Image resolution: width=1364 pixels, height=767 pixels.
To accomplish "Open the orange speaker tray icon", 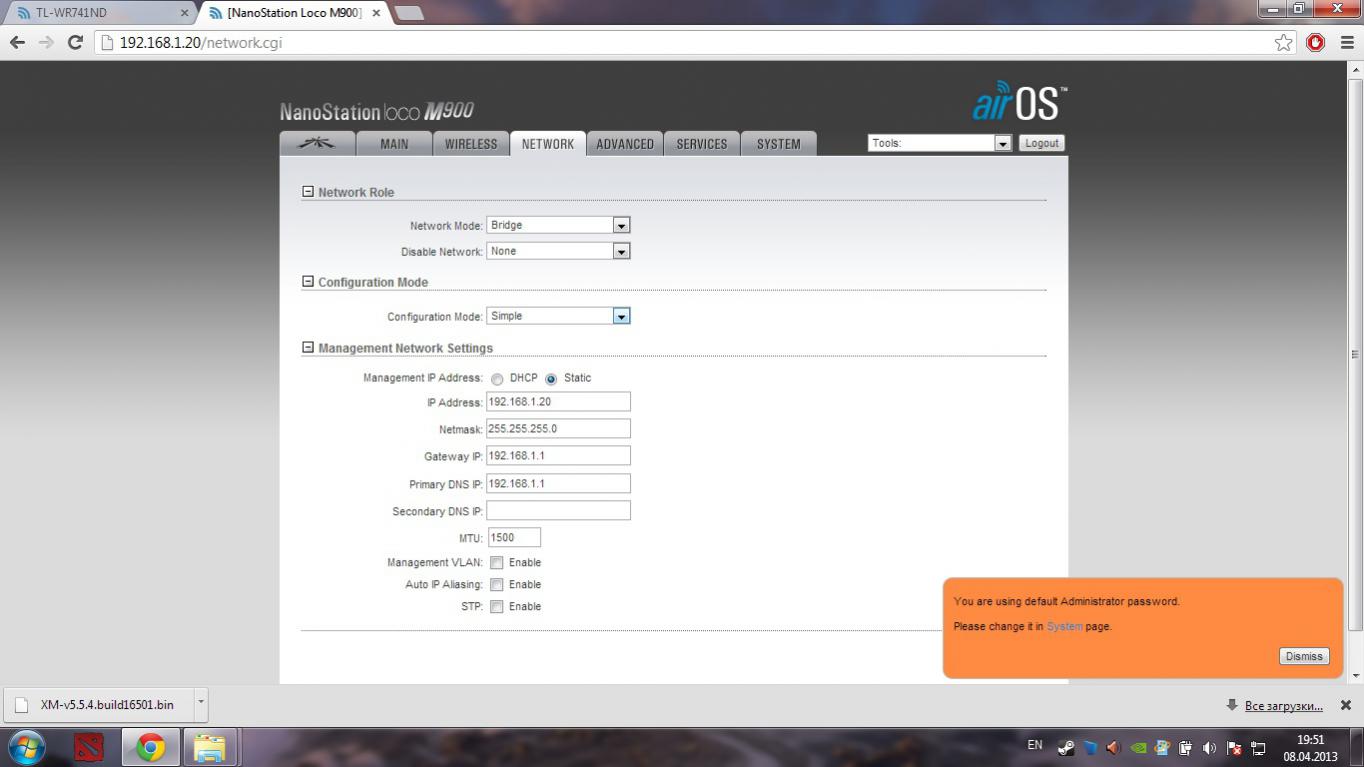I will point(1114,747).
